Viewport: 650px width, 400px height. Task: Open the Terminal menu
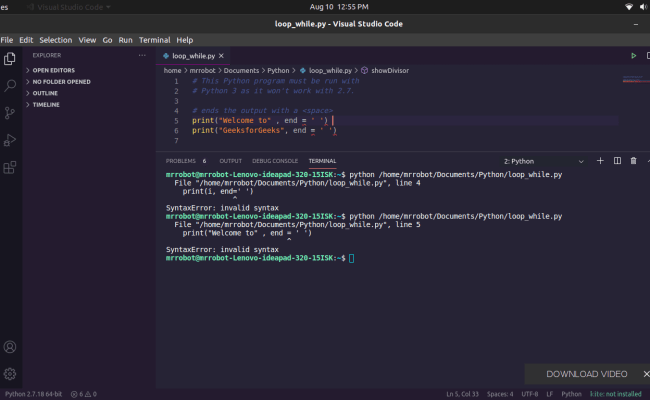click(x=155, y=40)
